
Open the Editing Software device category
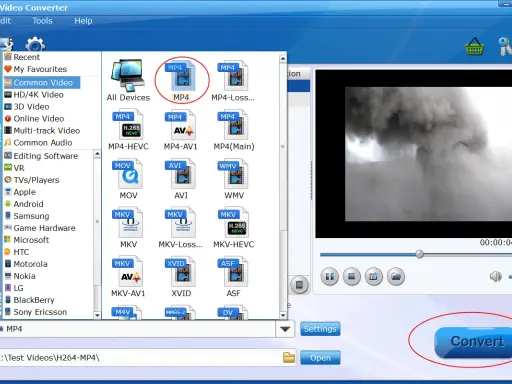(x=41, y=156)
